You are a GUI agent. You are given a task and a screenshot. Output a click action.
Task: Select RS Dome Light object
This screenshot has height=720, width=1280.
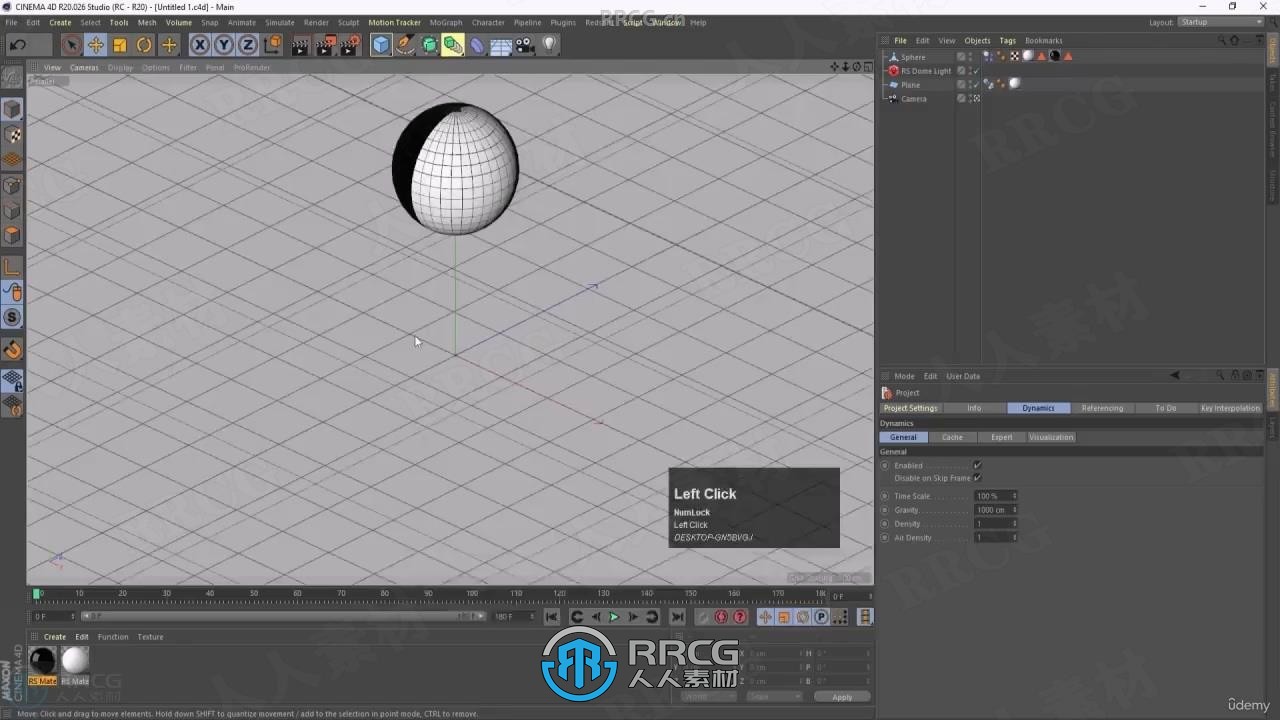(926, 71)
